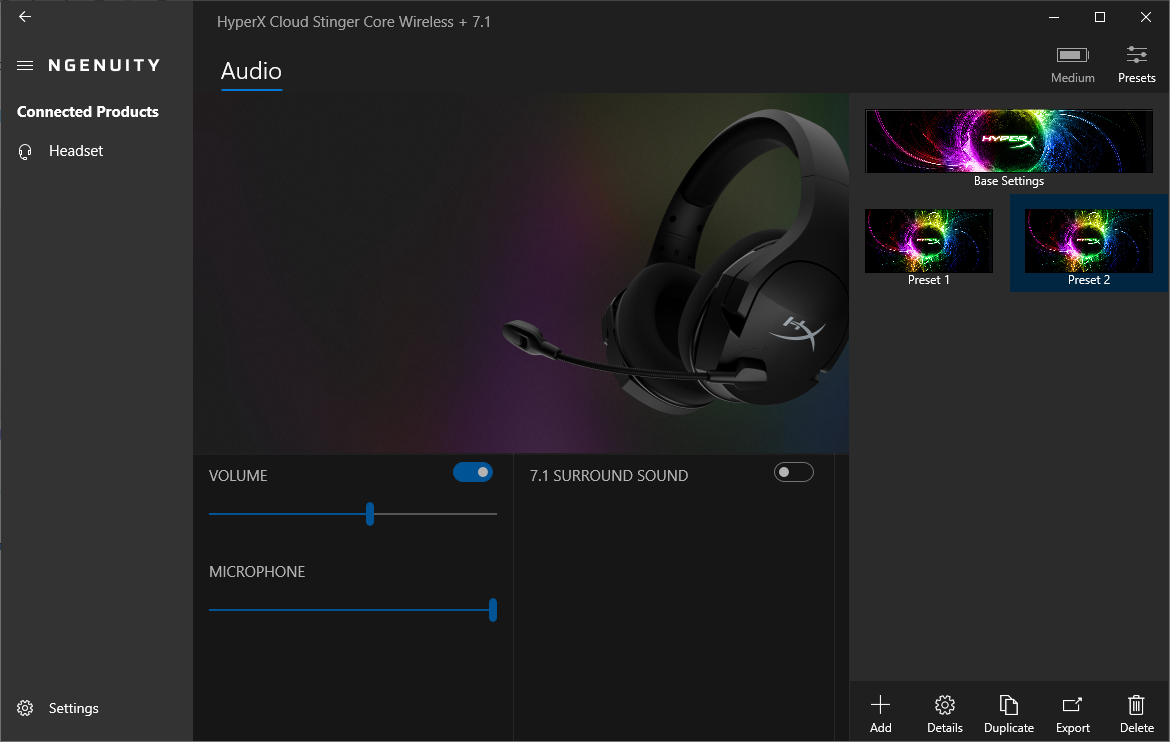Close the NGENUITY window
The height and width of the screenshot is (742, 1170).
1146,17
